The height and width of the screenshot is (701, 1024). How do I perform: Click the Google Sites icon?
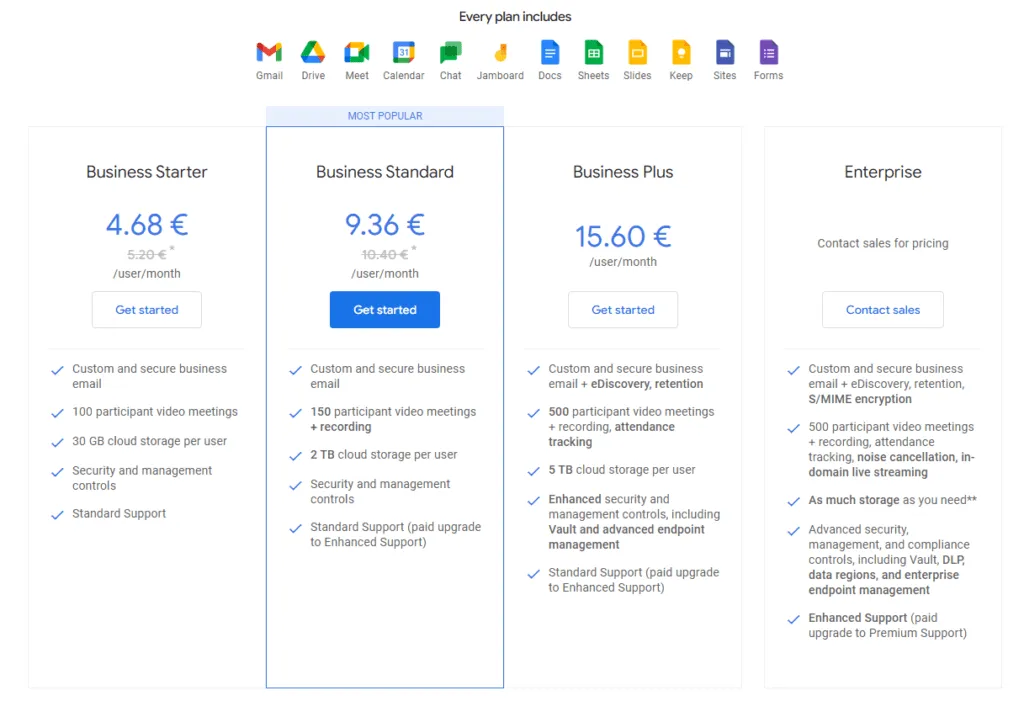pyautogui.click(x=725, y=53)
